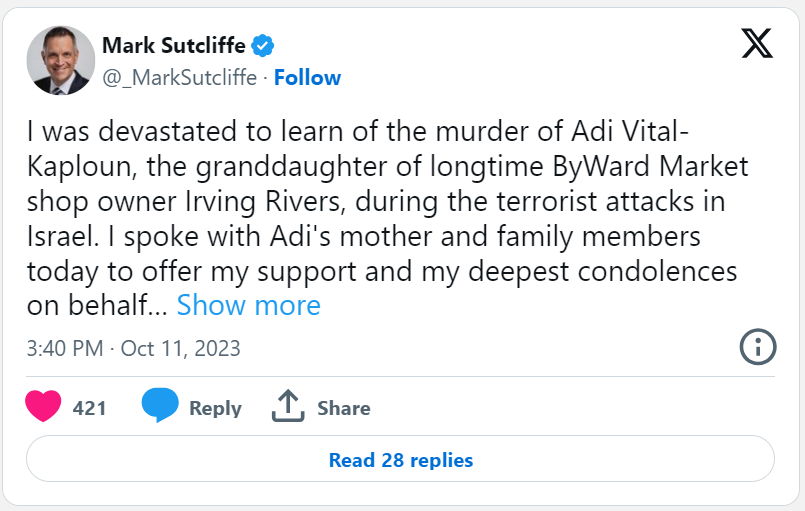Click the 'Adi Vital-' text in the first line
805x511 pixels.
point(630,131)
